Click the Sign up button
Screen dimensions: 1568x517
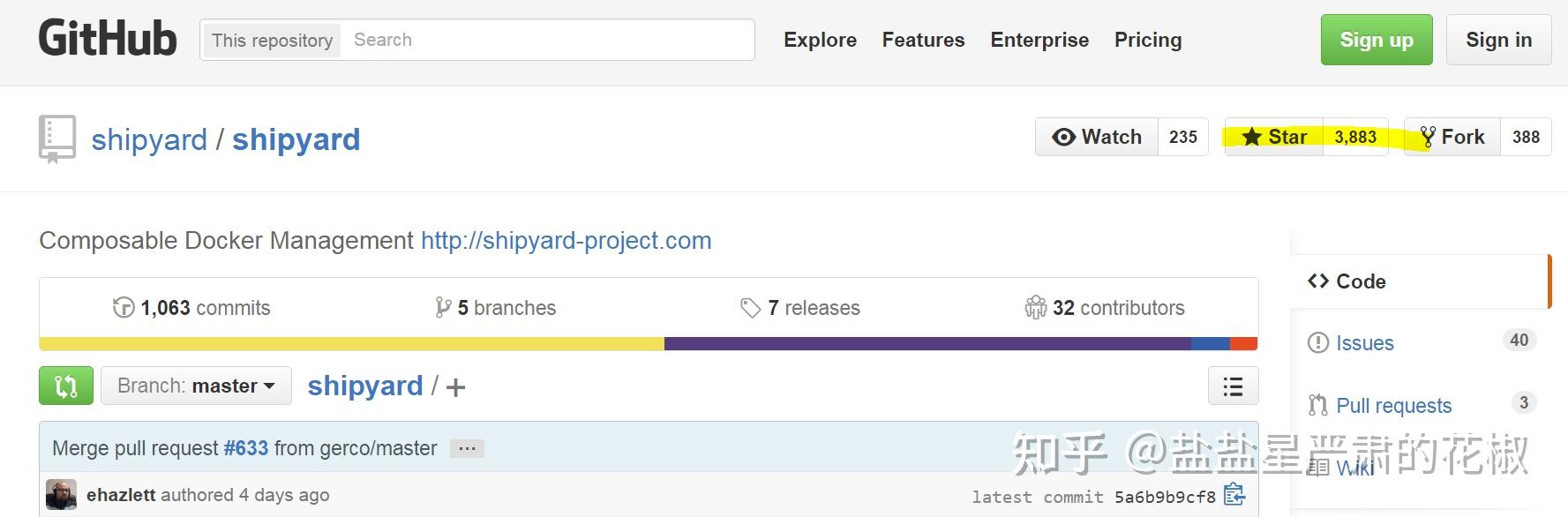(1376, 40)
